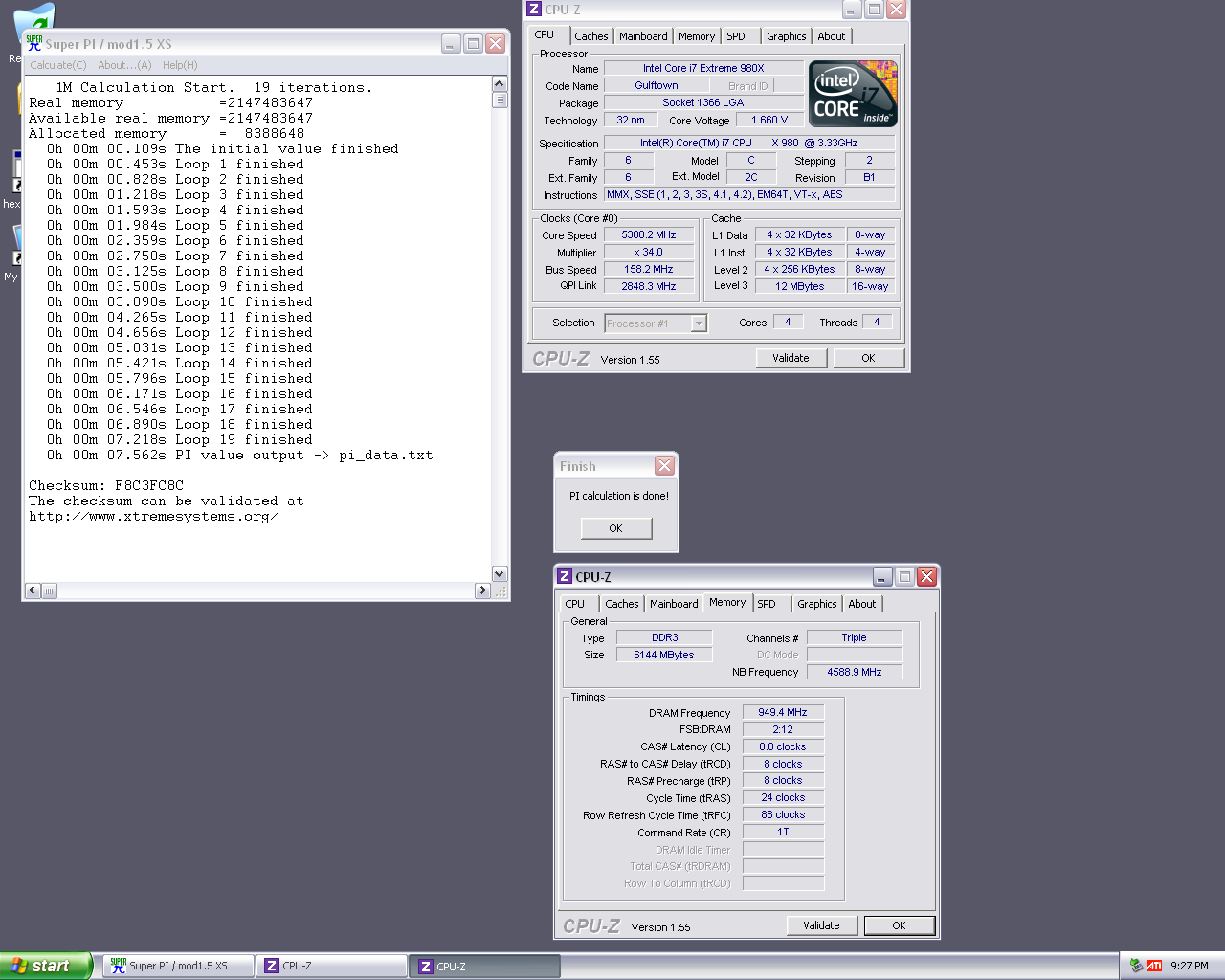Open About tab in top CPU-Z
Screen dimensions: 1225x980
point(832,36)
